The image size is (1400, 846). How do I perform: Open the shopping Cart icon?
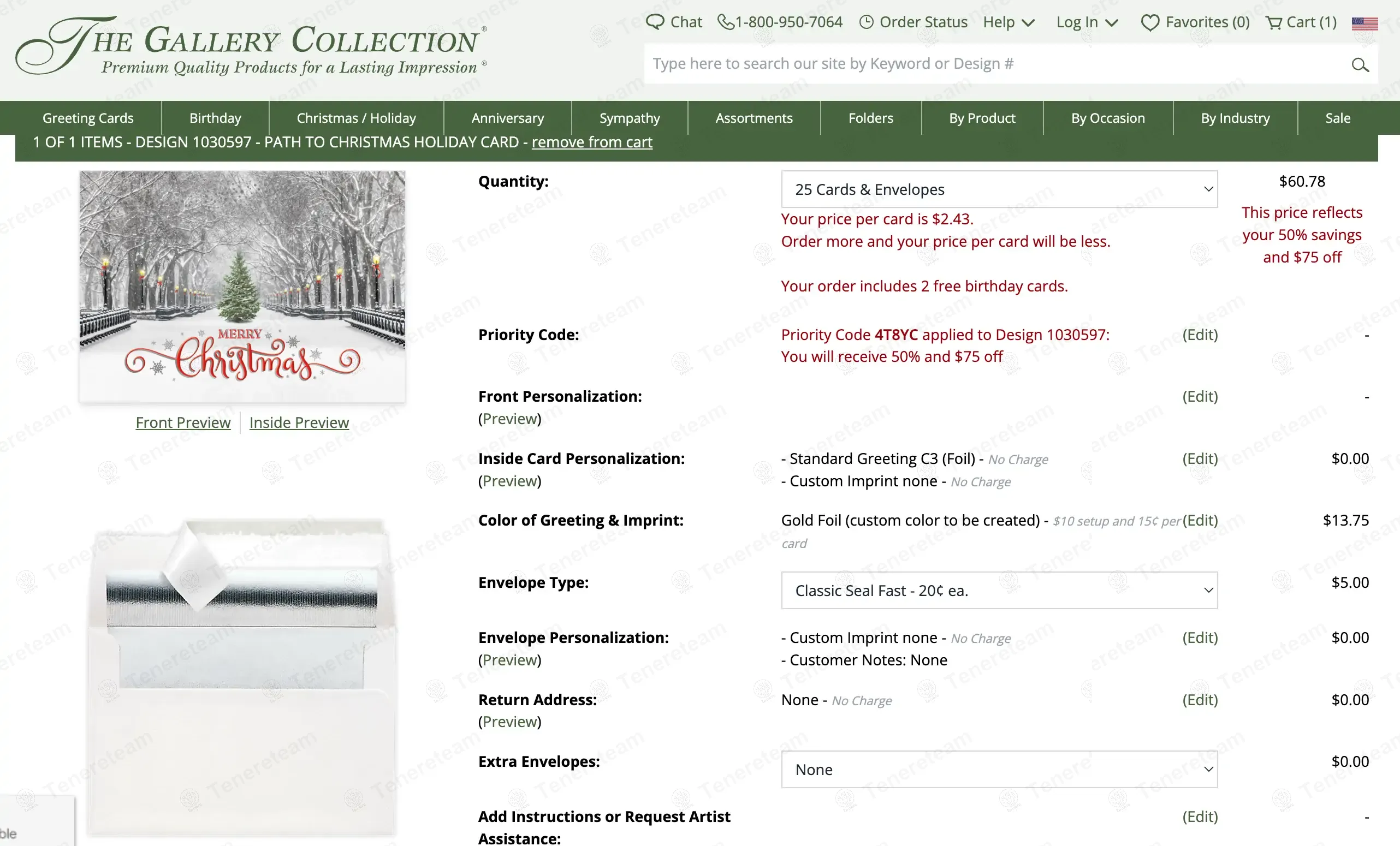pyautogui.click(x=1274, y=23)
